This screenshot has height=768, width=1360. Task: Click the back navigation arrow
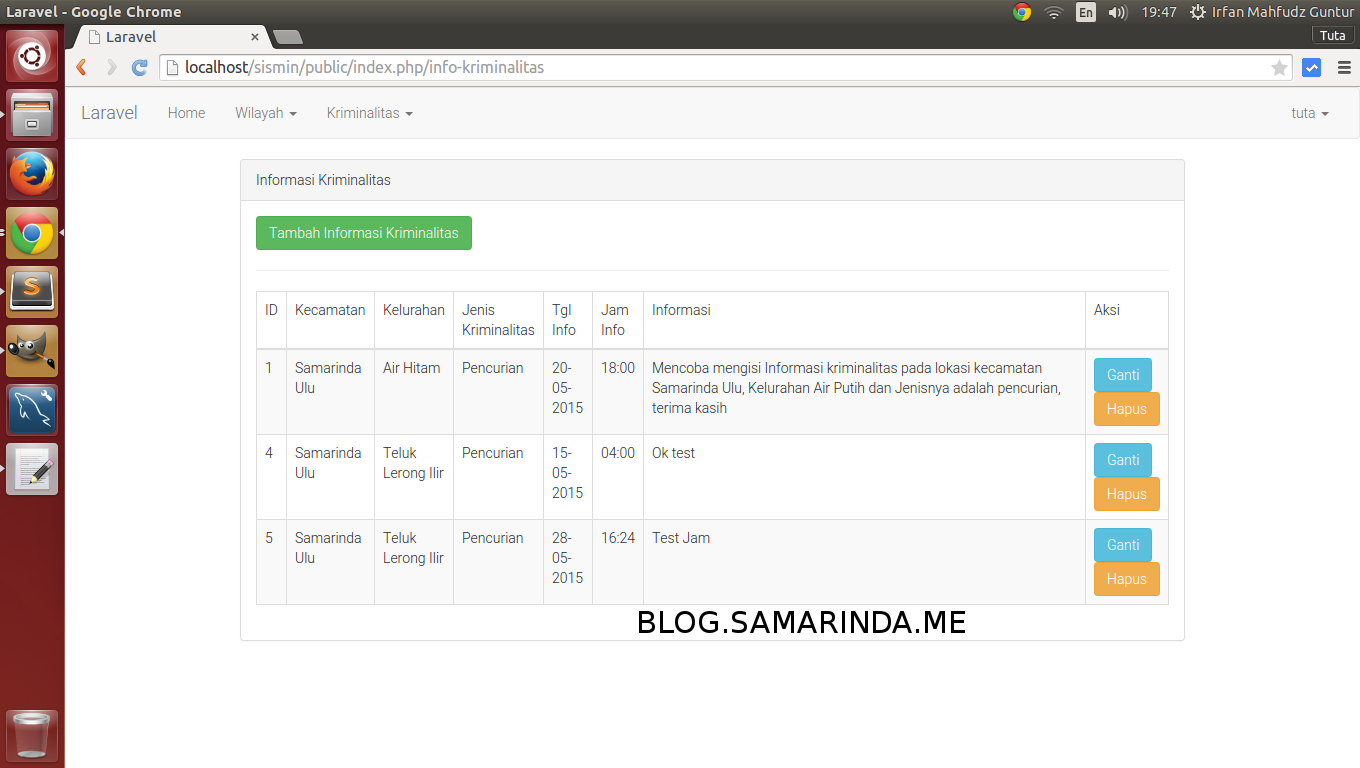(x=81, y=67)
